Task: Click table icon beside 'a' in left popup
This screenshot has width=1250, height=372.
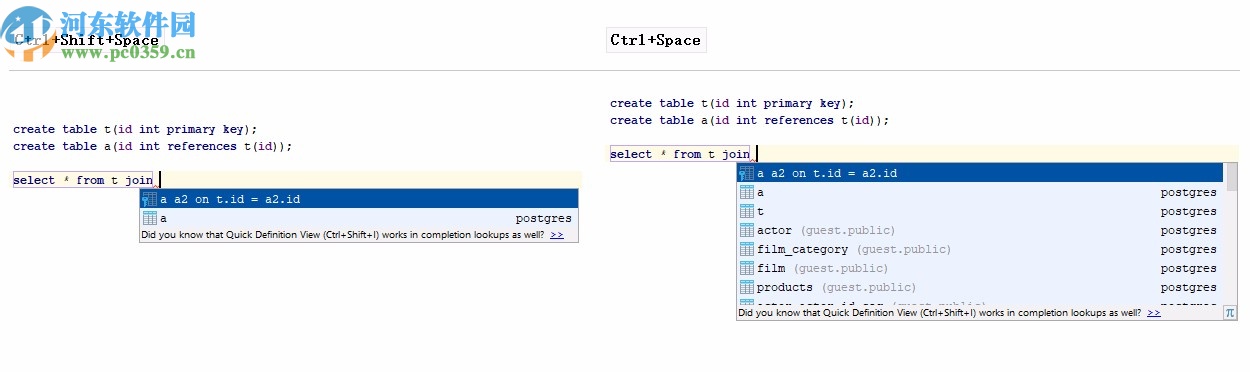Action: pyautogui.click(x=149, y=218)
